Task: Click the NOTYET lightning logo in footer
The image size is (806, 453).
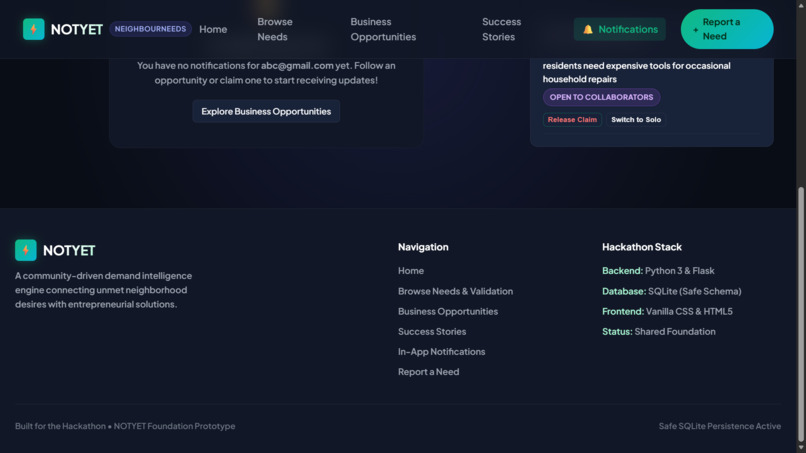Action: click(26, 250)
